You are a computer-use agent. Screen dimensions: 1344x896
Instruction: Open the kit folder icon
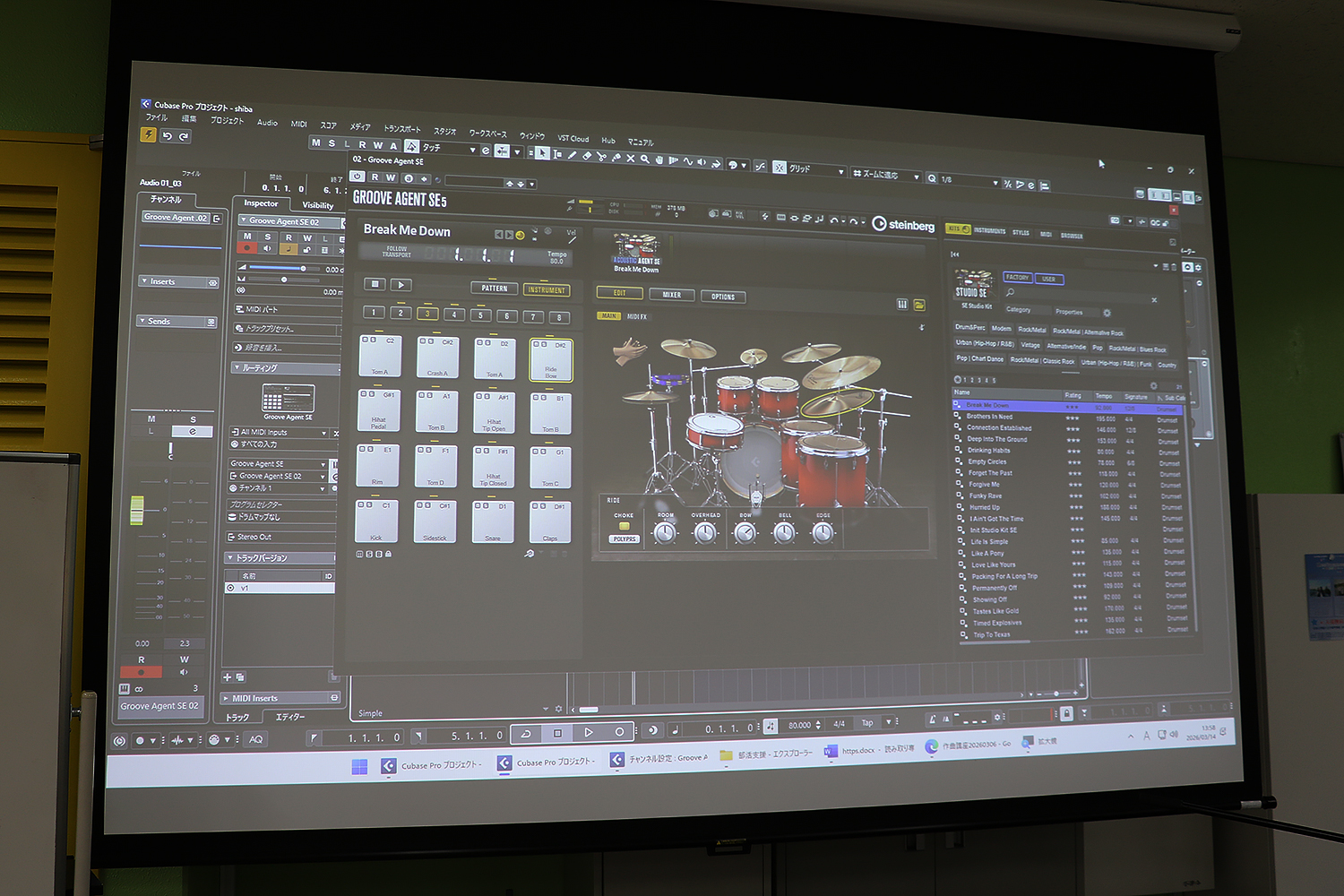point(919,306)
